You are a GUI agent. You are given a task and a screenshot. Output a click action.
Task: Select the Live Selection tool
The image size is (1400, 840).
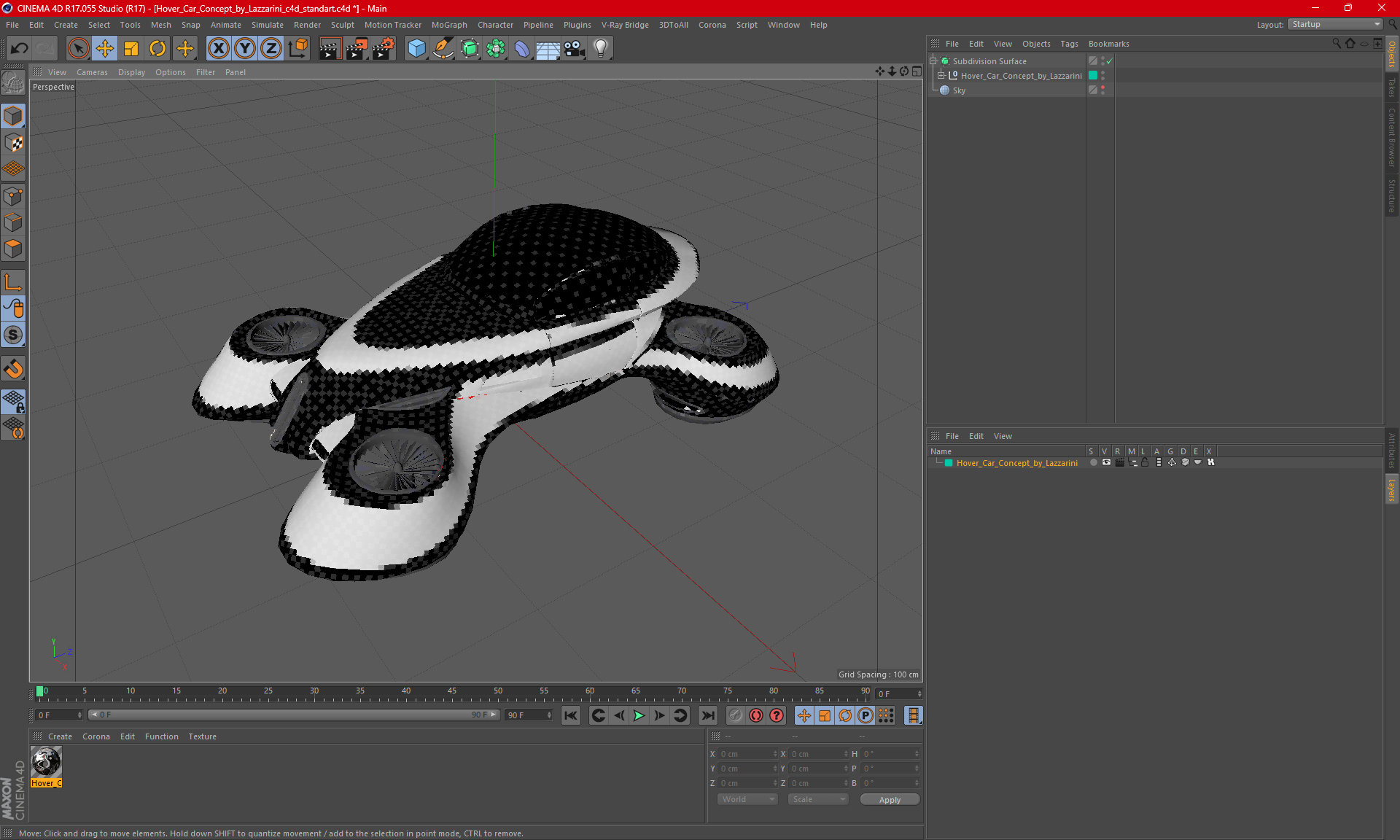pyautogui.click(x=78, y=48)
